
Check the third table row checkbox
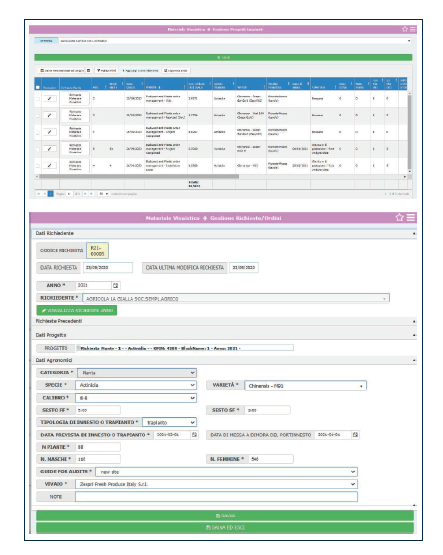pos(38,132)
